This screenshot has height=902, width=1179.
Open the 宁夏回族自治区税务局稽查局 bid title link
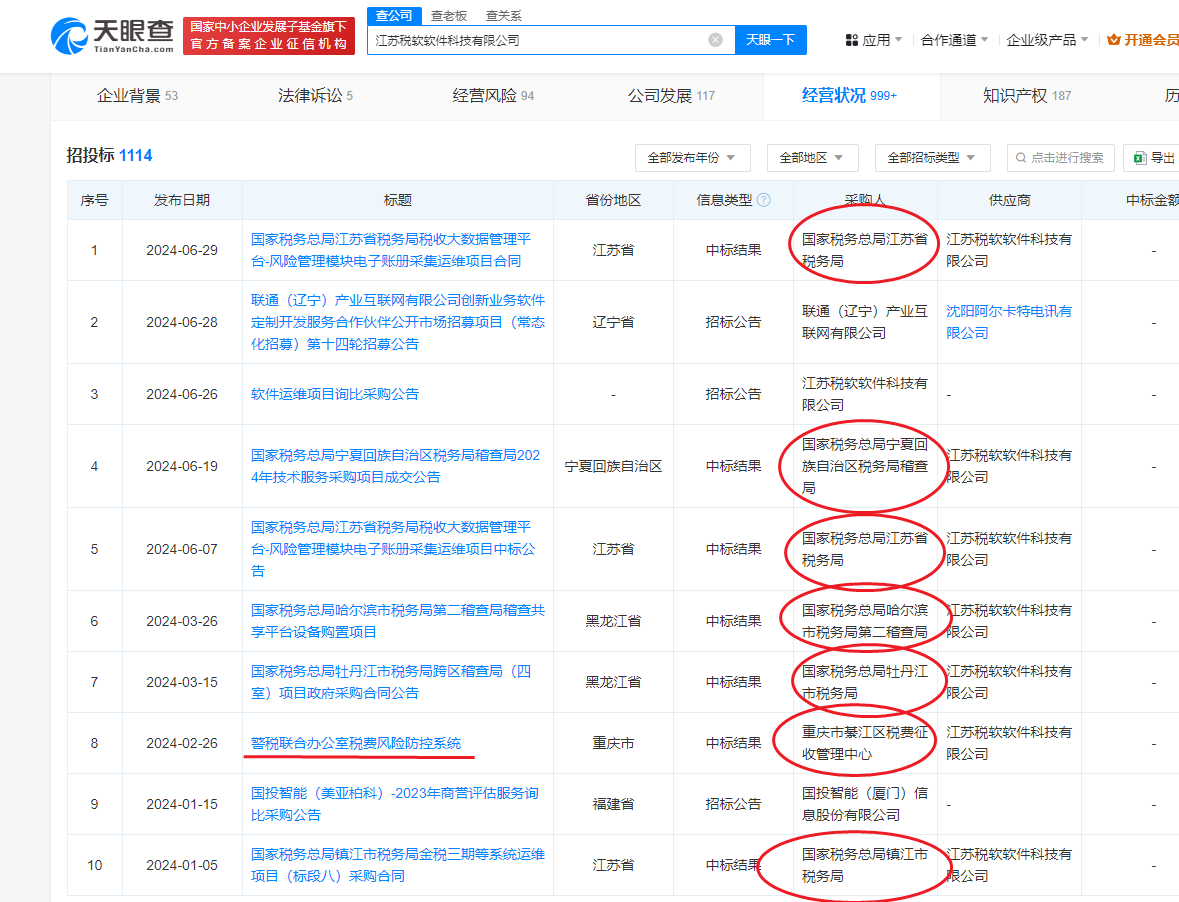[x=396, y=466]
